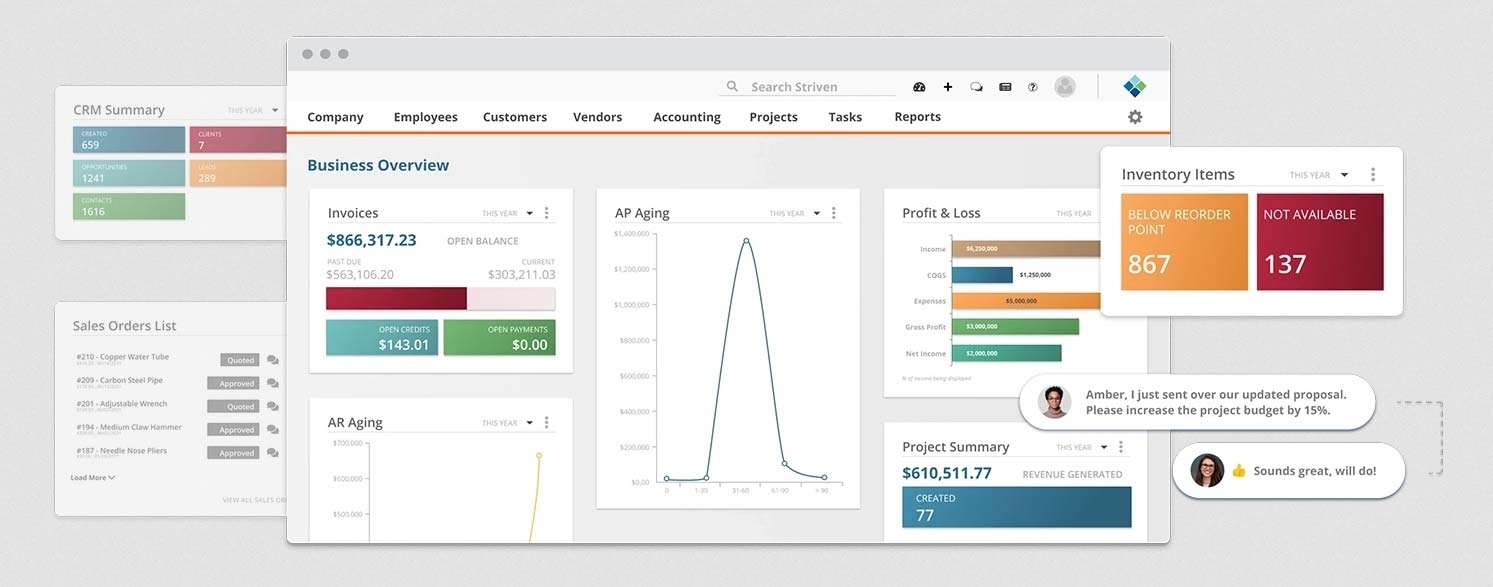The height and width of the screenshot is (587, 1493).
Task: Open the Company menu
Action: tap(335, 117)
